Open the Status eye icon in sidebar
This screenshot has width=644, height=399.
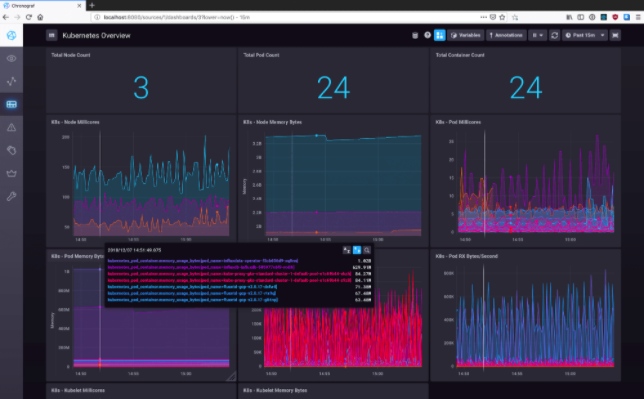(x=12, y=58)
